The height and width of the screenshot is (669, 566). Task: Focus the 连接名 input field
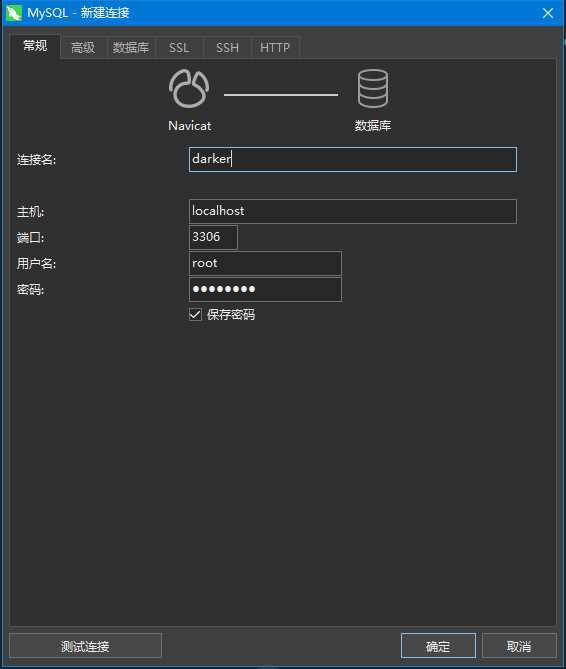tap(353, 160)
